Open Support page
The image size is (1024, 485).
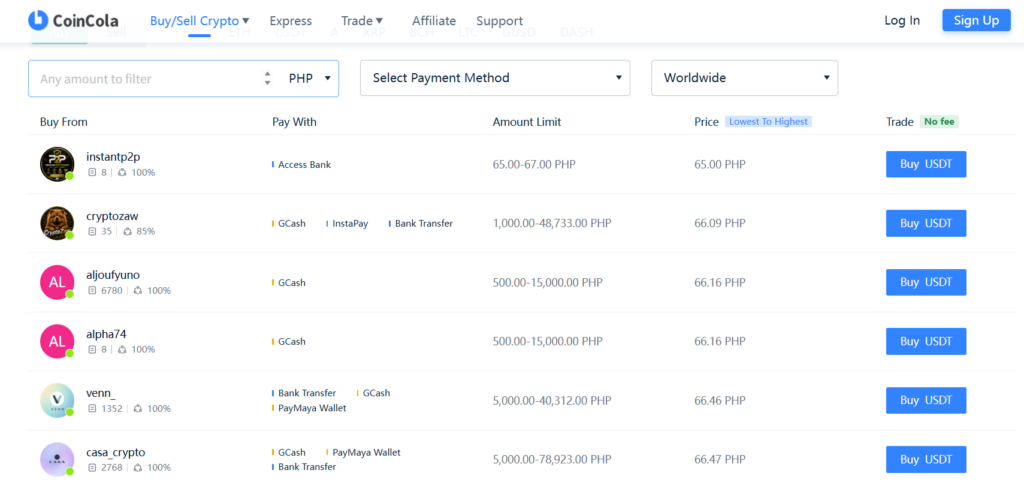coord(500,21)
